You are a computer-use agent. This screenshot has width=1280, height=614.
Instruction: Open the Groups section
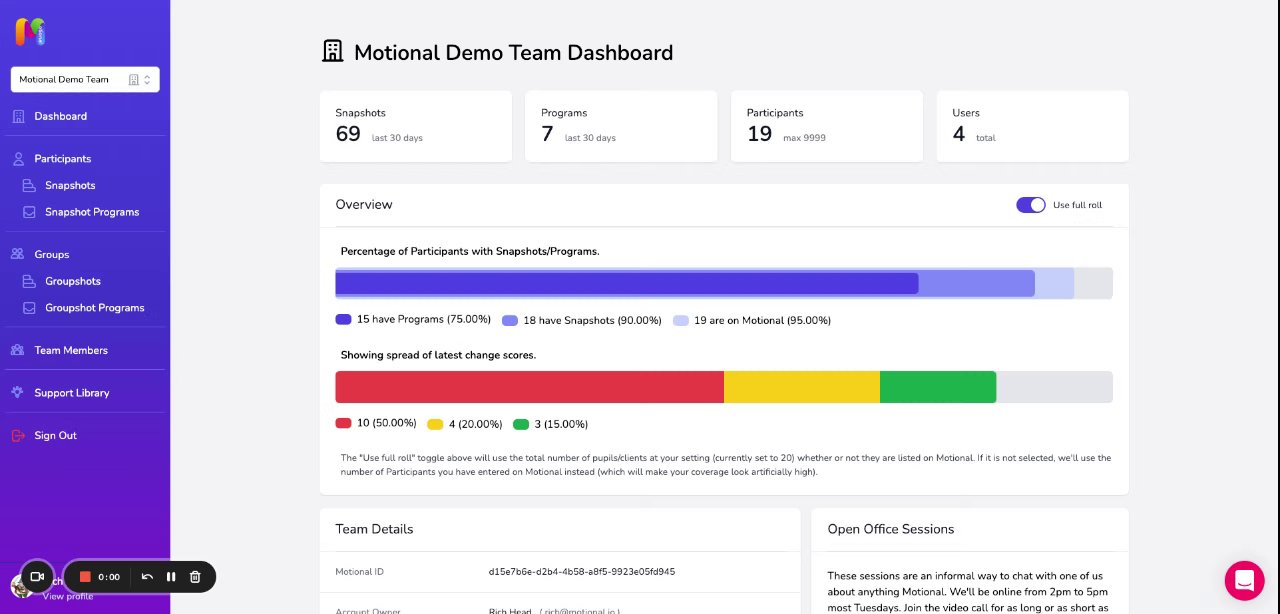click(x=52, y=254)
